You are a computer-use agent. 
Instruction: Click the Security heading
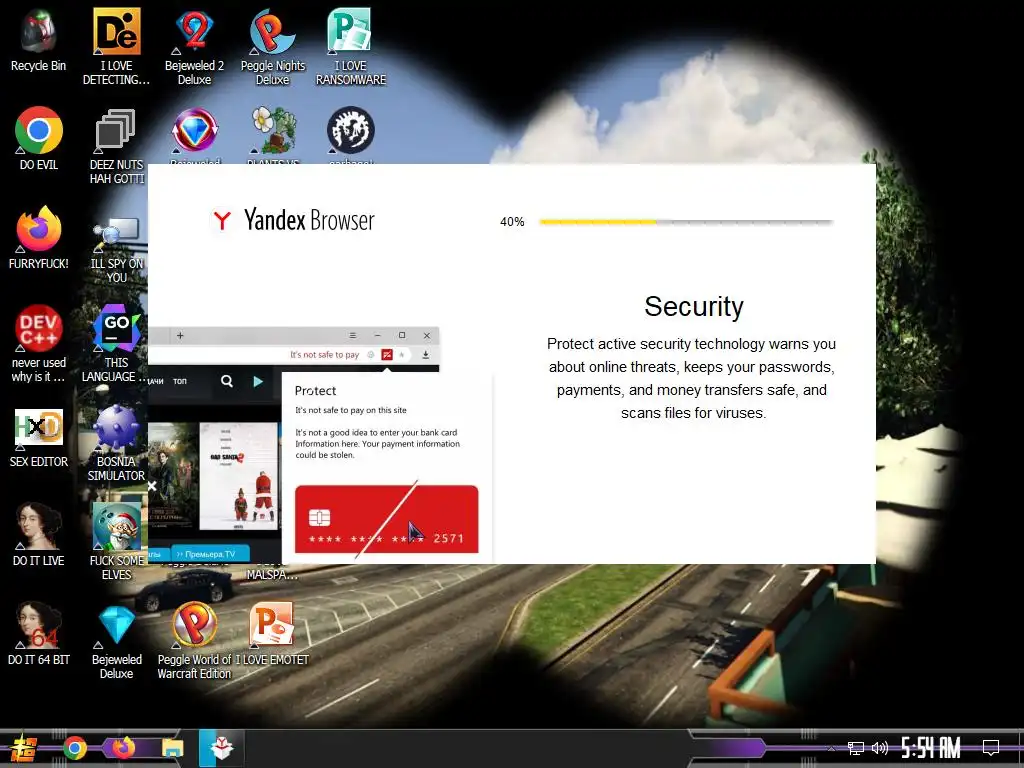pyautogui.click(x=694, y=306)
